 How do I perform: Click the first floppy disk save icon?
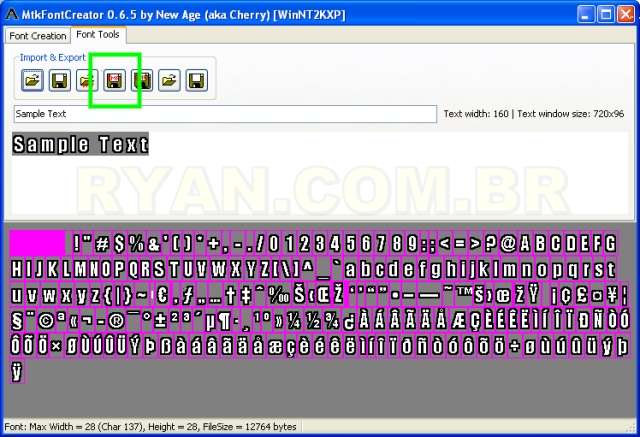pos(59,80)
